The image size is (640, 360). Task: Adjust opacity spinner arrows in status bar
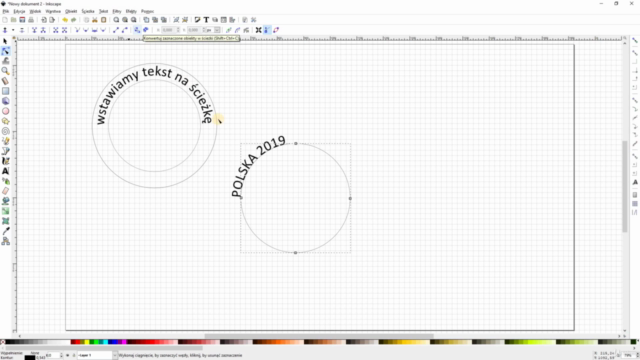[61, 356]
